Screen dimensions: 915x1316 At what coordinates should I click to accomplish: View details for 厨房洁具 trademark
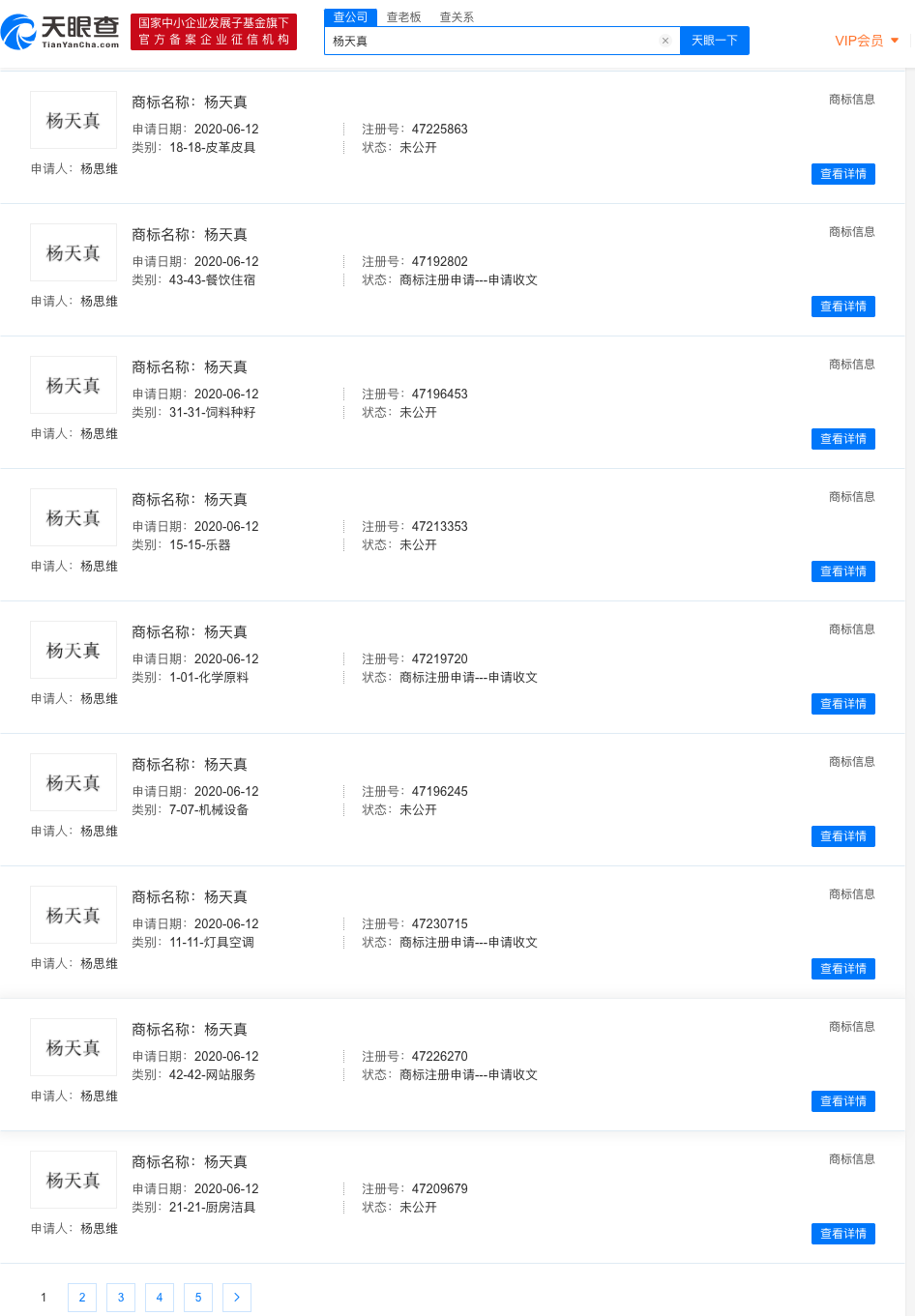[842, 1234]
